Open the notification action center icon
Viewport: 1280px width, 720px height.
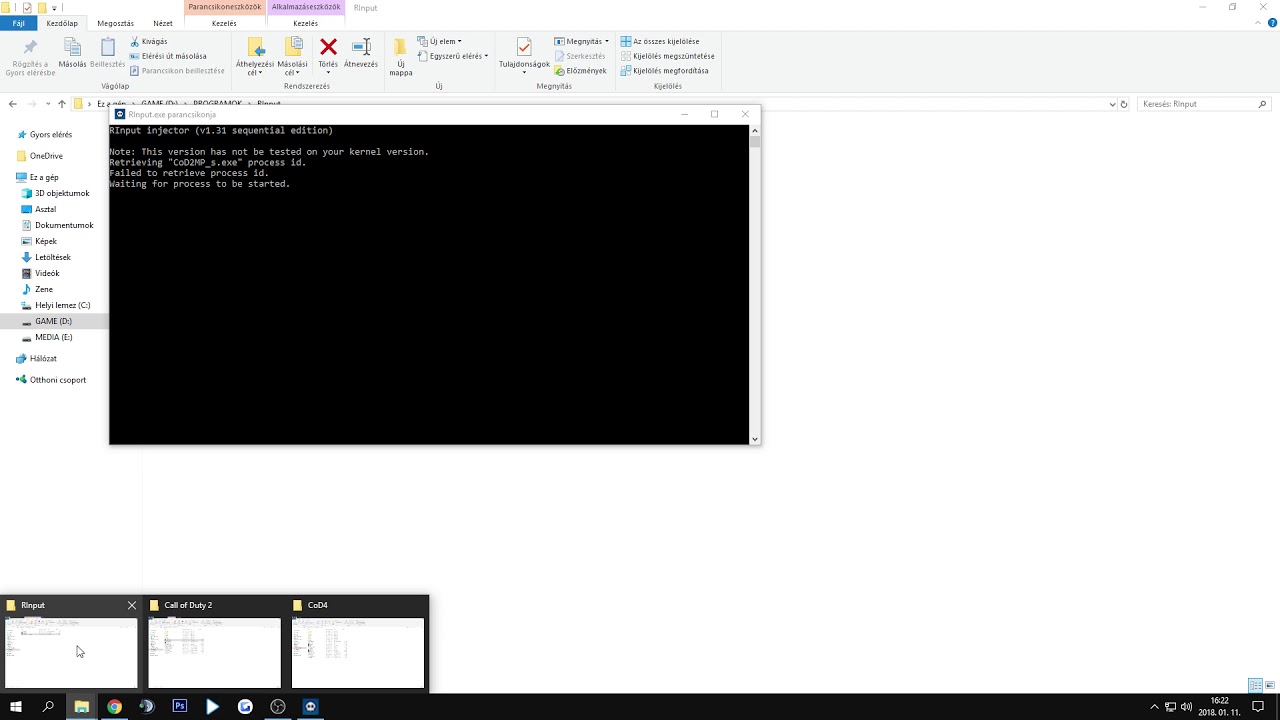1258,706
